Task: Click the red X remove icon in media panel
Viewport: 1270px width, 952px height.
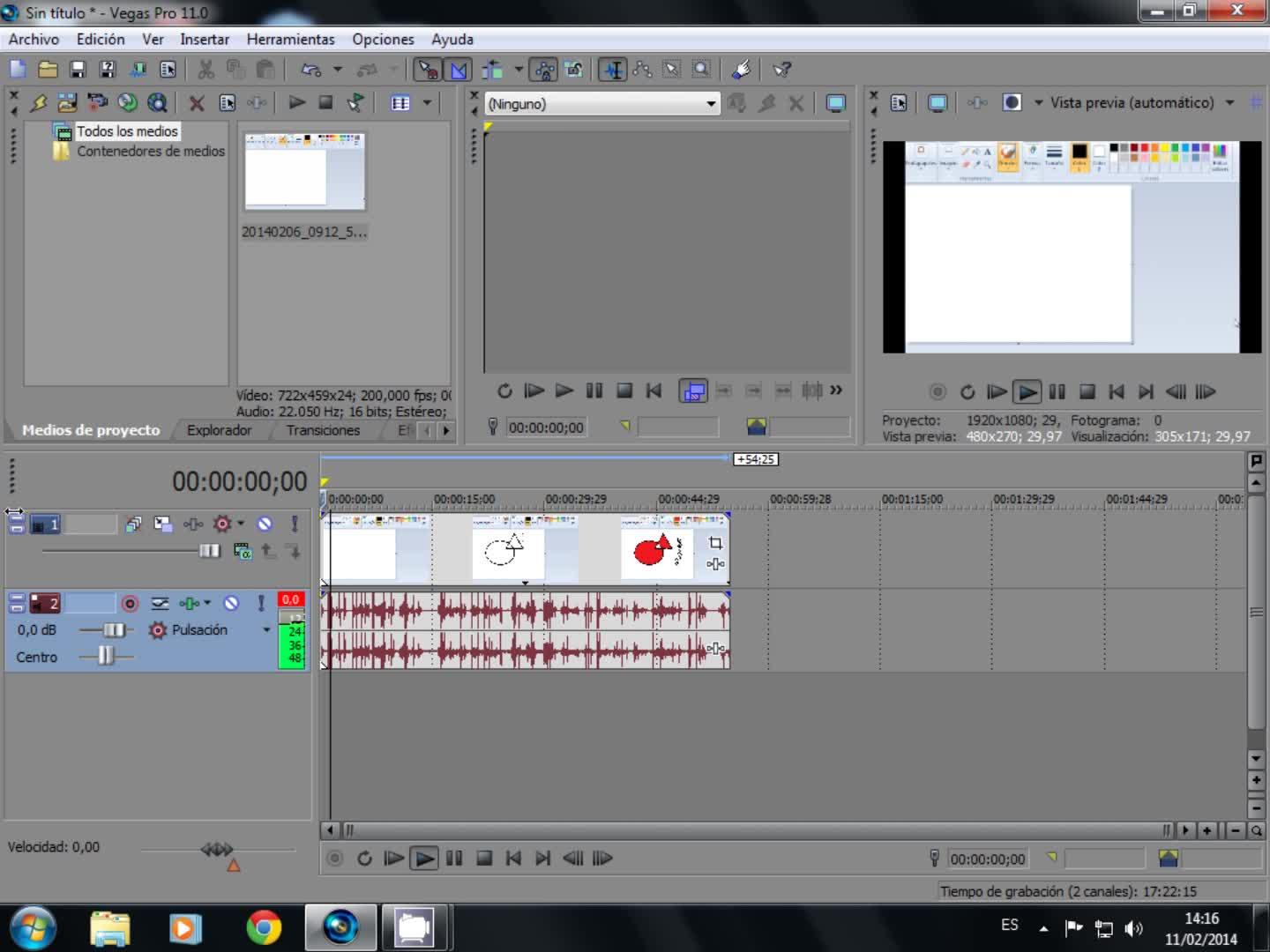Action: click(x=197, y=103)
